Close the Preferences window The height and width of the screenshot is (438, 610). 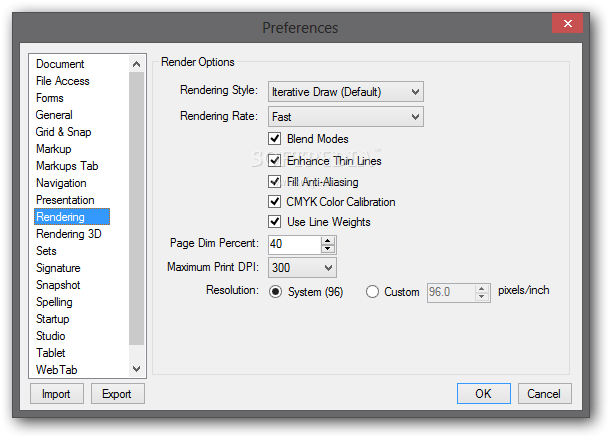coord(568,24)
